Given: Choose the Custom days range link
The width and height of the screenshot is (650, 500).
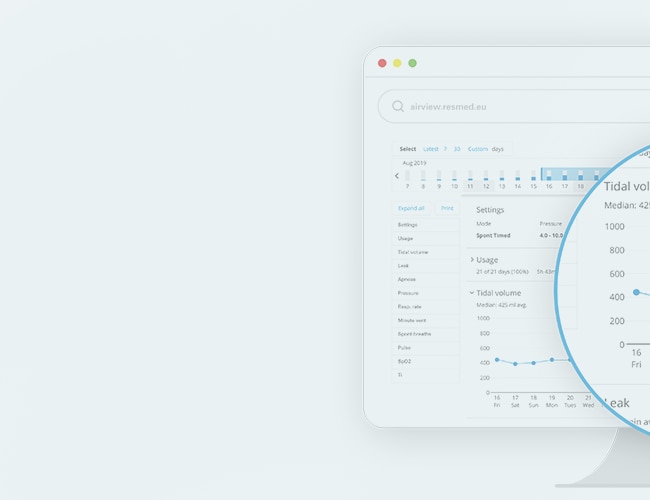Looking at the screenshot, I should click(x=478, y=149).
